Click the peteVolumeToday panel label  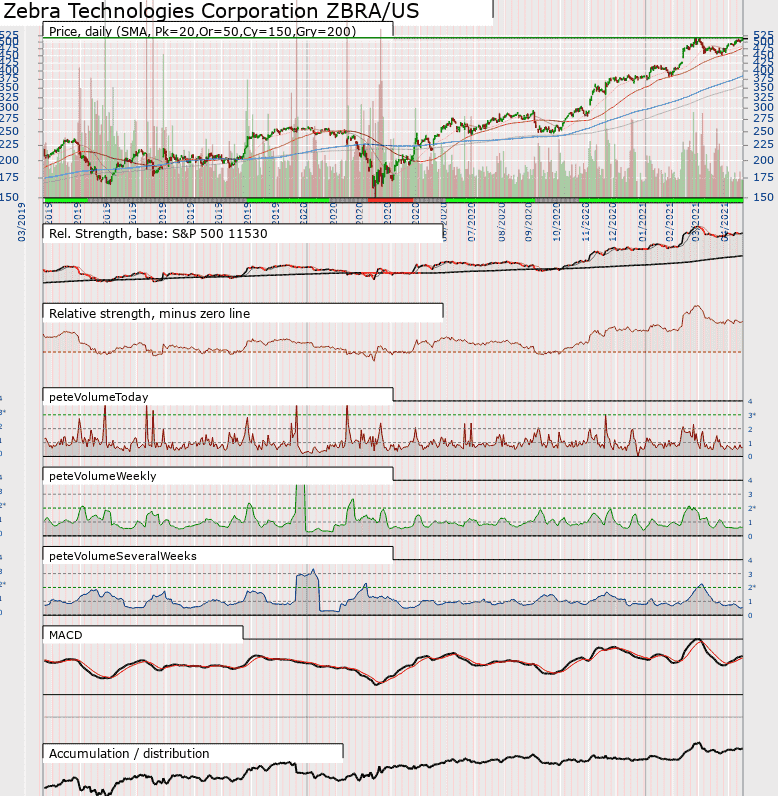point(98,397)
